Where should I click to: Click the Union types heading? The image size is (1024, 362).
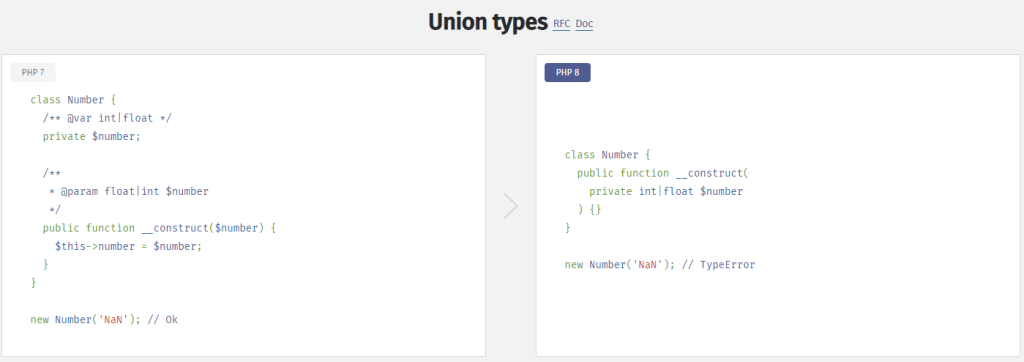click(488, 22)
